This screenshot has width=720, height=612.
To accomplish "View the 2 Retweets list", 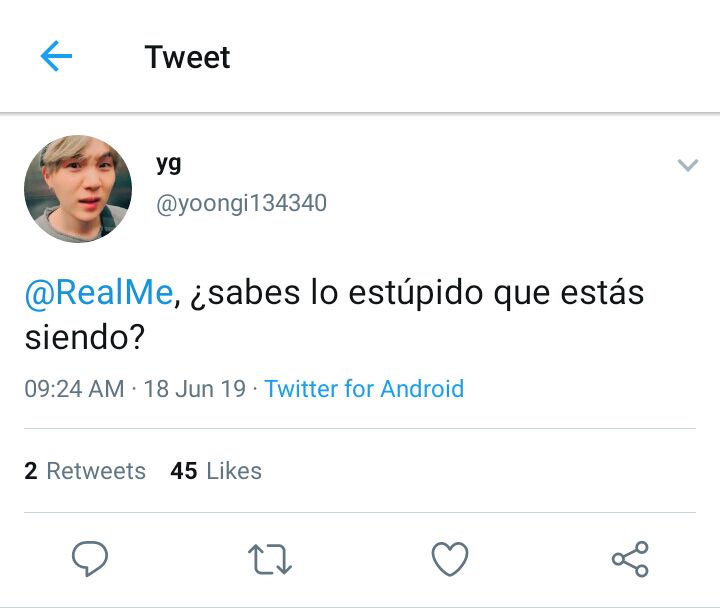I will tap(85, 471).
